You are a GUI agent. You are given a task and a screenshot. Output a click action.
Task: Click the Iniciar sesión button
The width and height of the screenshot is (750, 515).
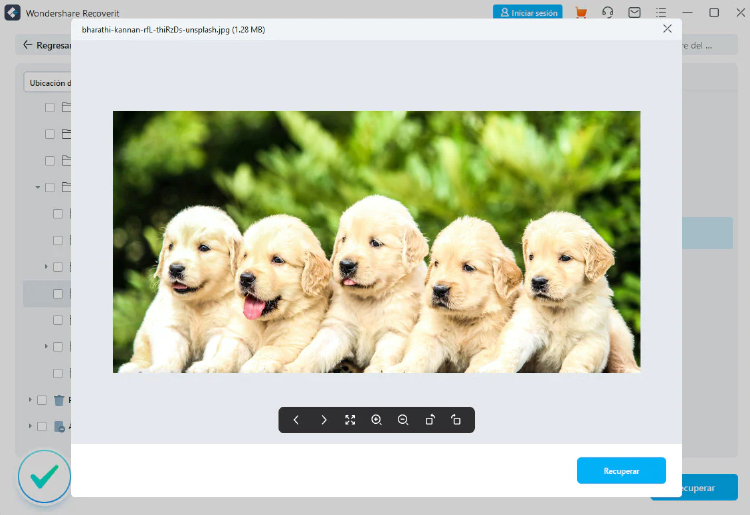527,13
